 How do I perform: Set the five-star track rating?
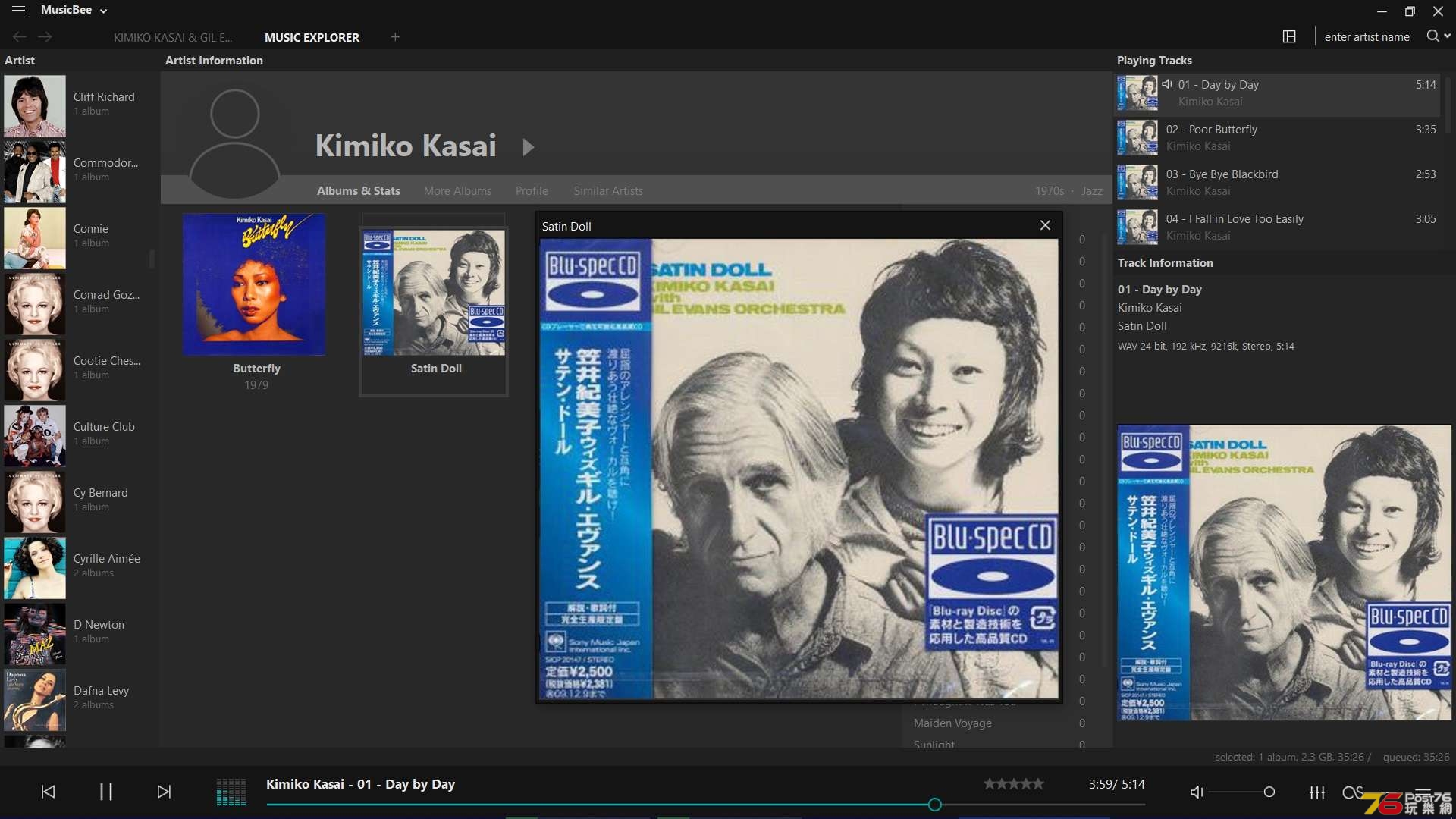[1014, 784]
